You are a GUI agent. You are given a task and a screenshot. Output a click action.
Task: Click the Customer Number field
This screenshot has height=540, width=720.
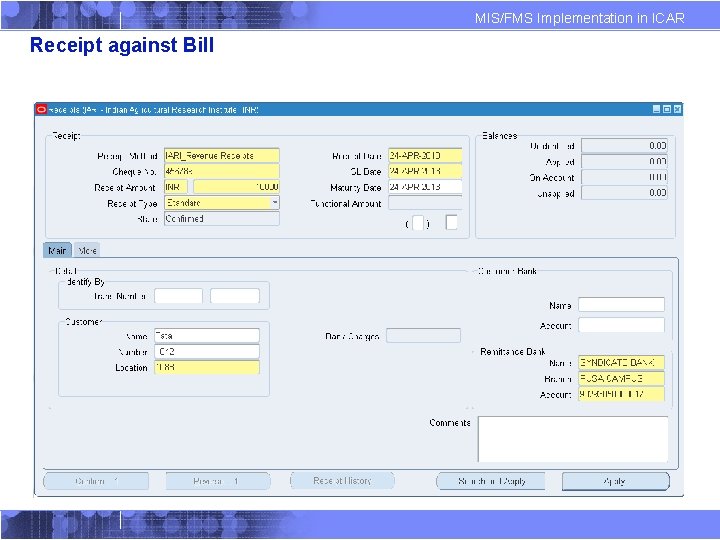[x=207, y=352]
